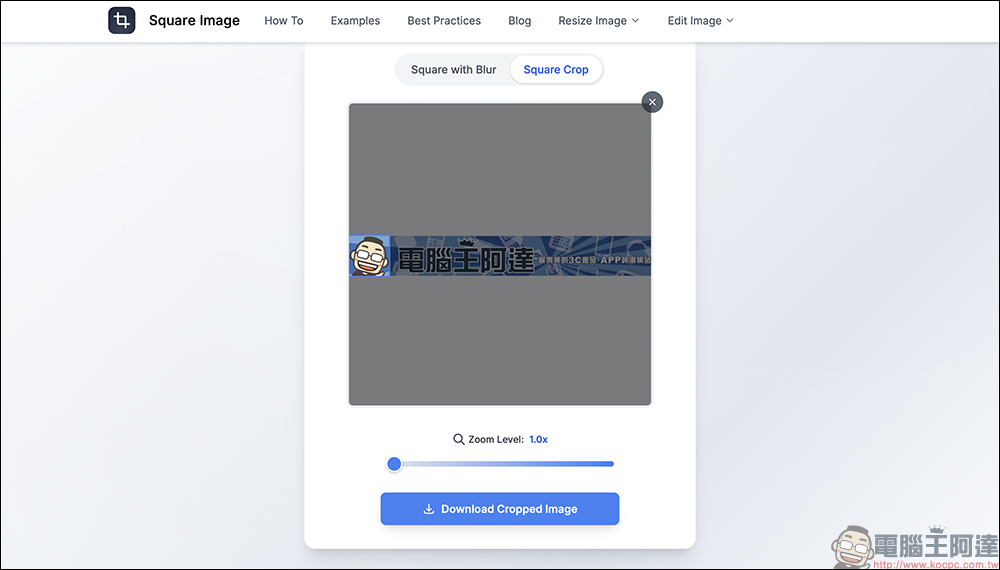Select the Square Crop tab
Viewport: 1000px width, 570px height.
(x=556, y=69)
